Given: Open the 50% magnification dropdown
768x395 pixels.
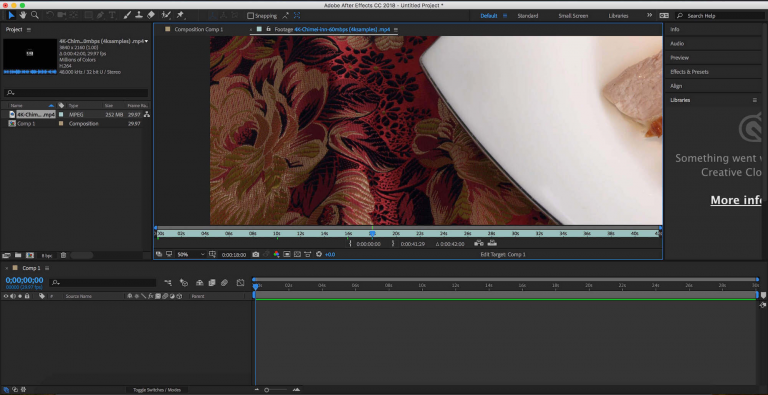Looking at the screenshot, I should pyautogui.click(x=191, y=254).
